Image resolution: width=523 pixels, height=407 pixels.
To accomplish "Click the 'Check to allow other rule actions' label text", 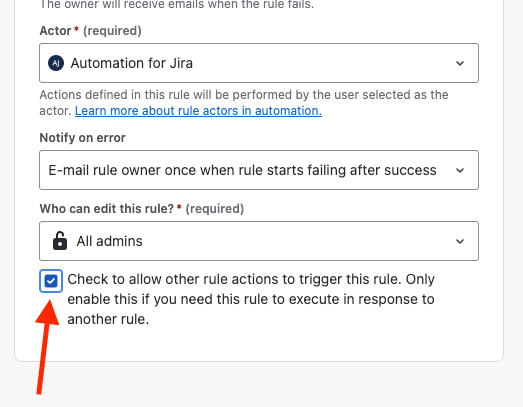I will pyautogui.click(x=251, y=299).
